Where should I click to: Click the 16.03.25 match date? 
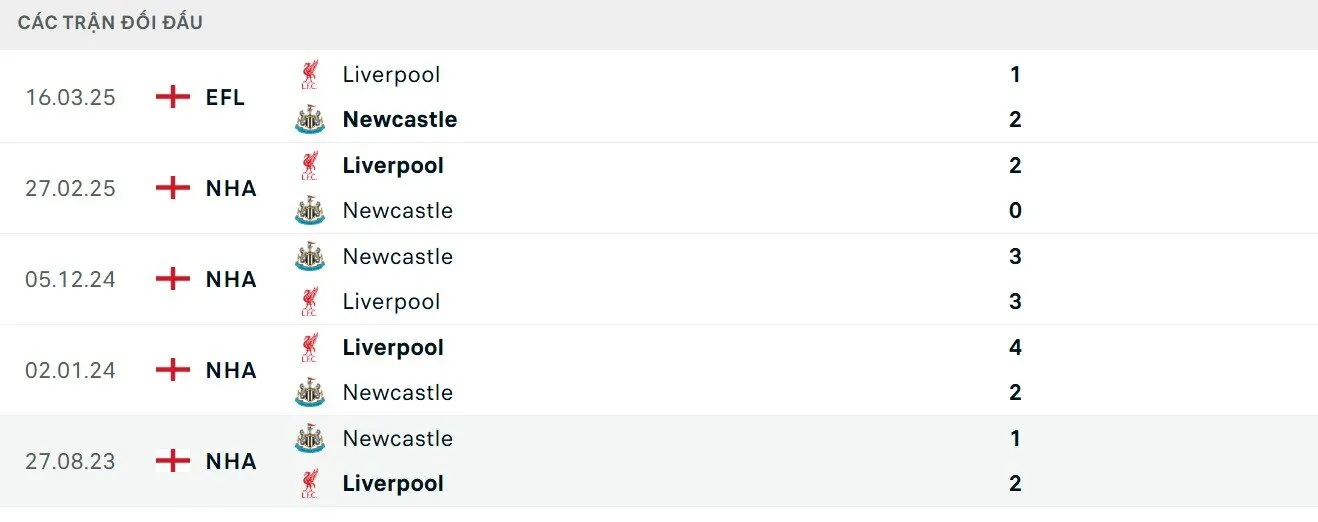[x=70, y=98]
